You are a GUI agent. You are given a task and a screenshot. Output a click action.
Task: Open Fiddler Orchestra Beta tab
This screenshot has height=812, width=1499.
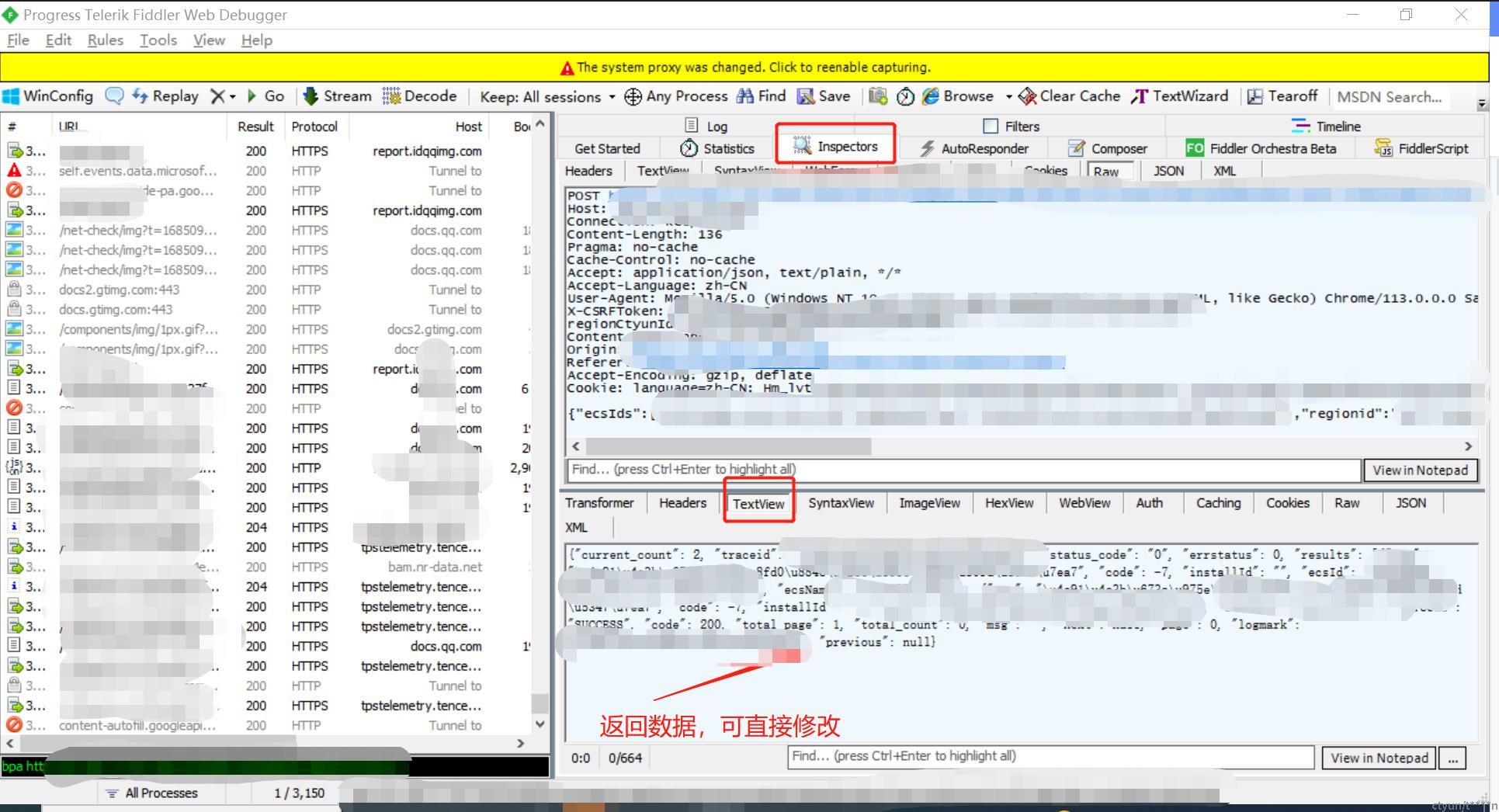[1261, 148]
